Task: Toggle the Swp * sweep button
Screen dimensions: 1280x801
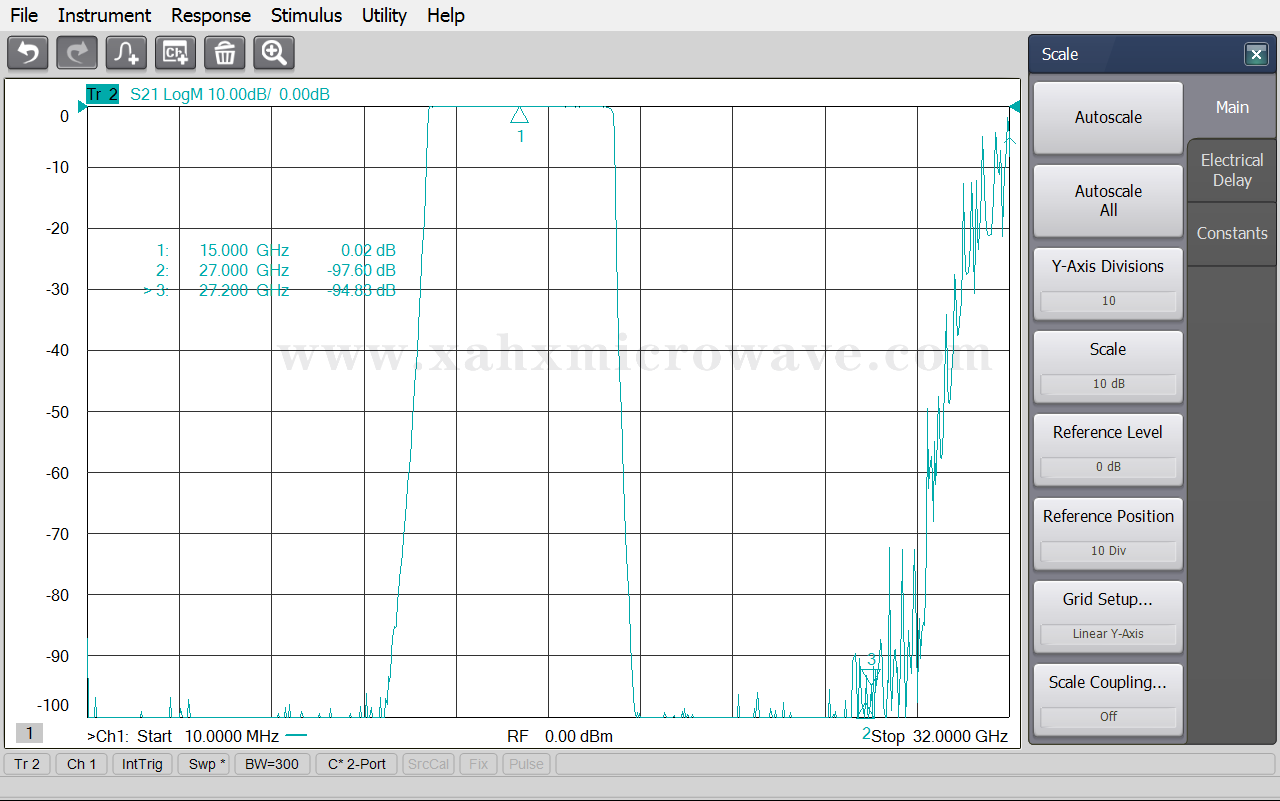Action: coord(208,764)
